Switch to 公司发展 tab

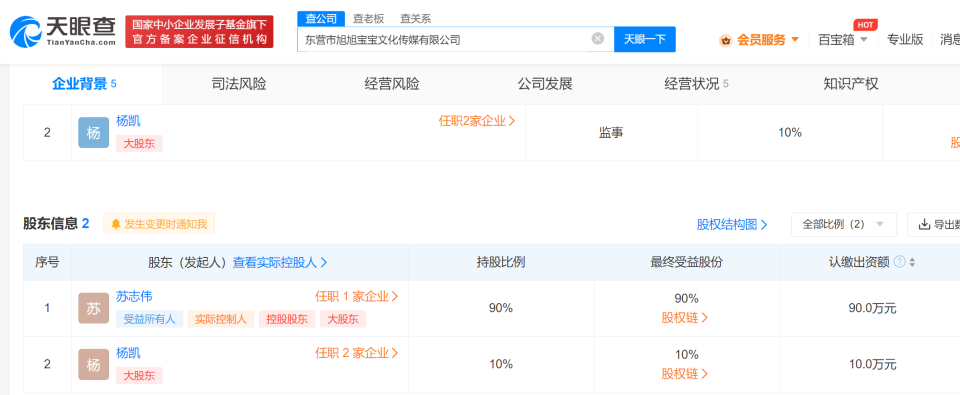point(545,85)
